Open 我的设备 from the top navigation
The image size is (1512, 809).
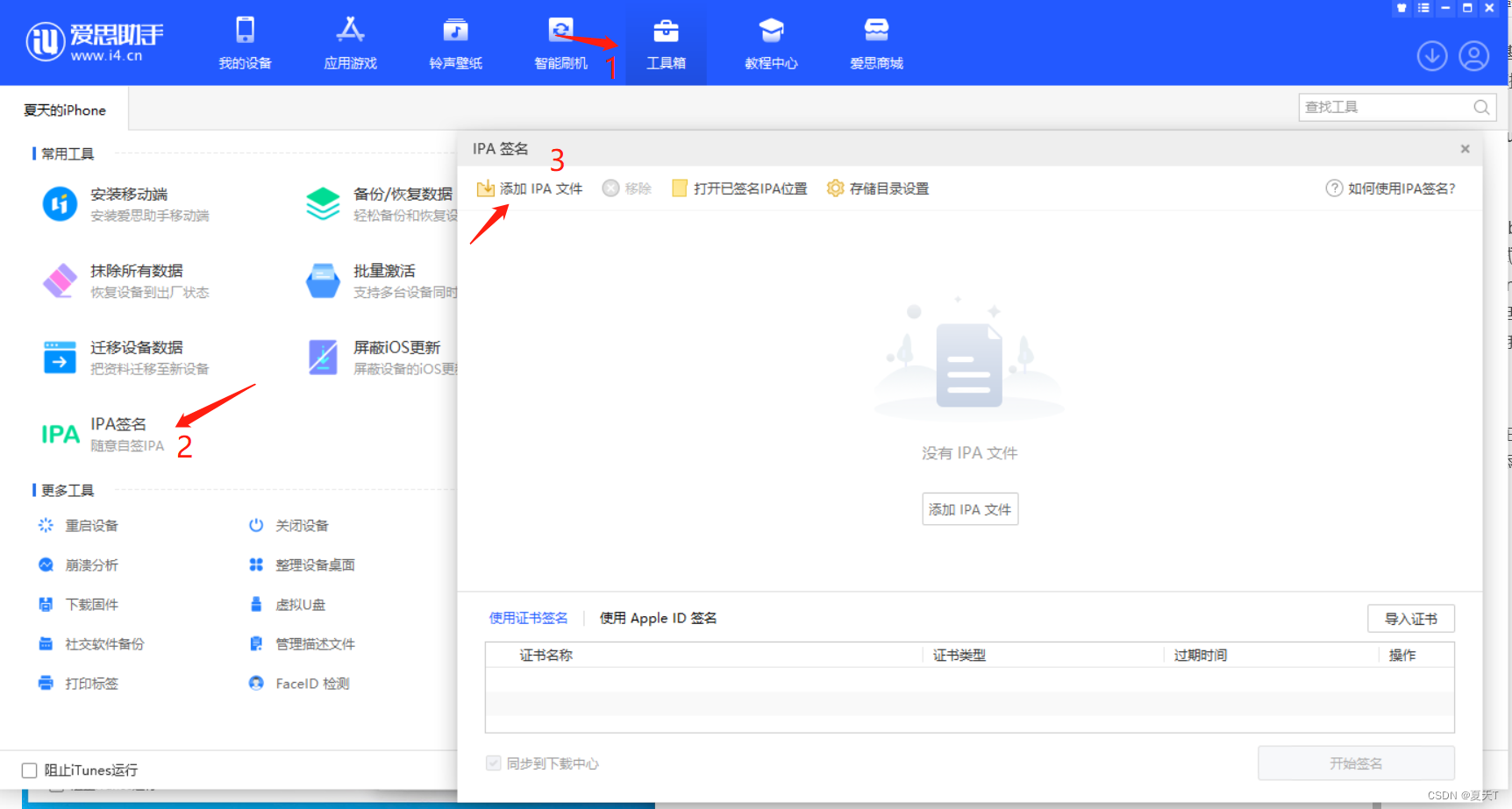pos(245,42)
